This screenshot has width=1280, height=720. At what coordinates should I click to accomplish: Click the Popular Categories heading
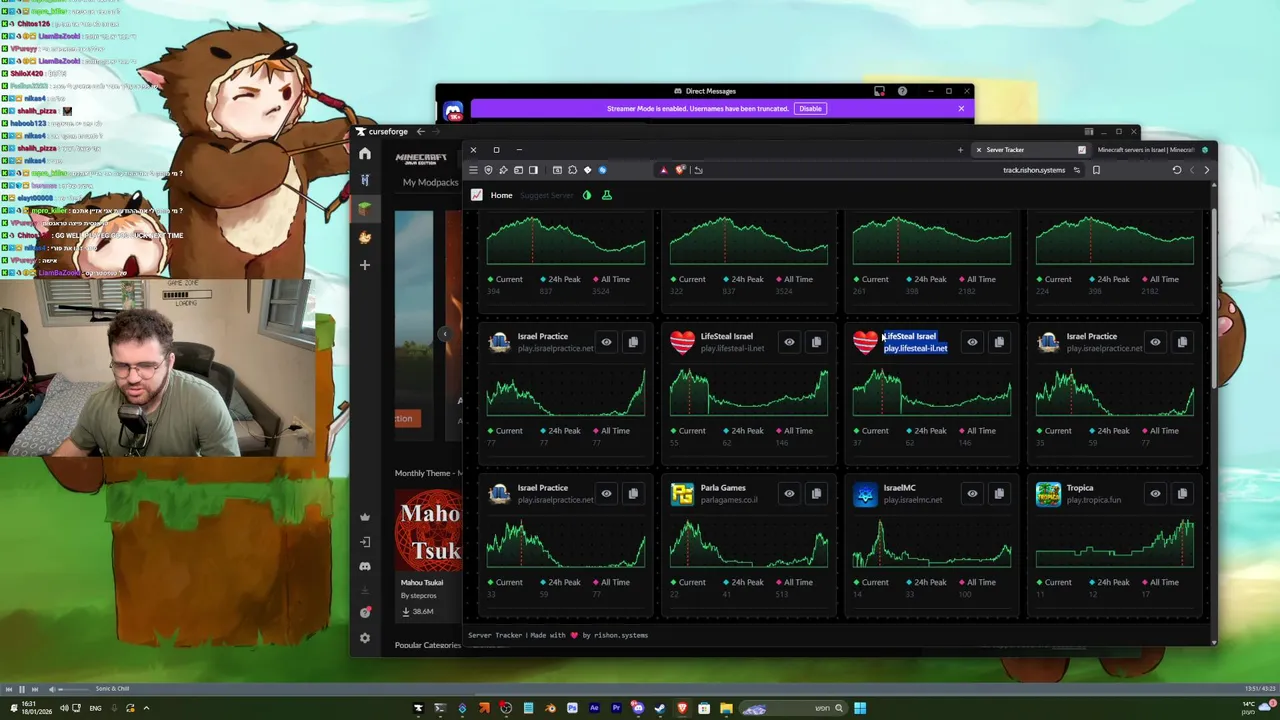pos(428,645)
